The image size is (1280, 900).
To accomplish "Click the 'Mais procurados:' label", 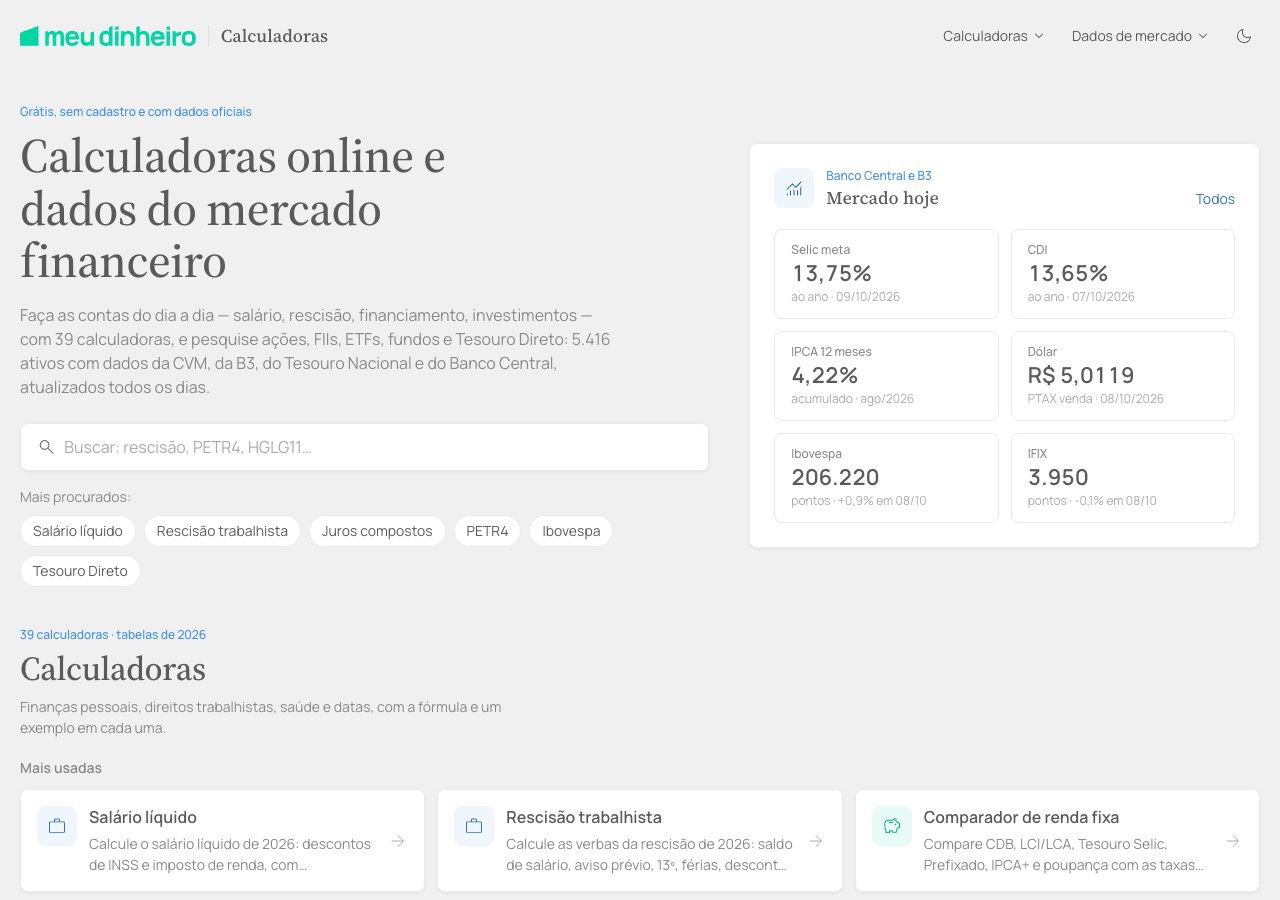I will [x=75, y=497].
